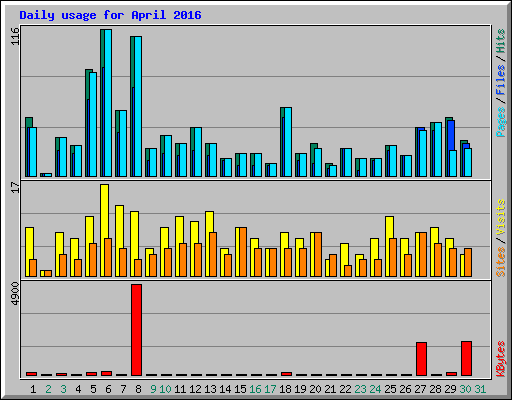Click day 17 on the x-axis

point(270,389)
